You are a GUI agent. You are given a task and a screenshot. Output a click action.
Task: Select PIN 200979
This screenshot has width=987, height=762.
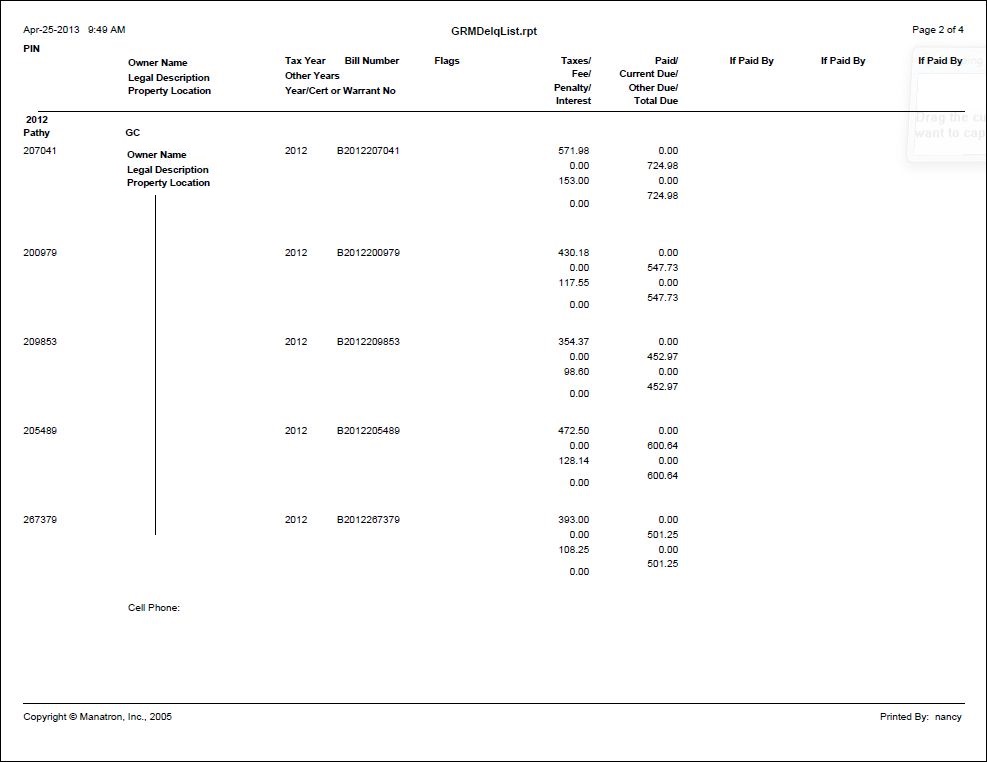click(x=40, y=253)
